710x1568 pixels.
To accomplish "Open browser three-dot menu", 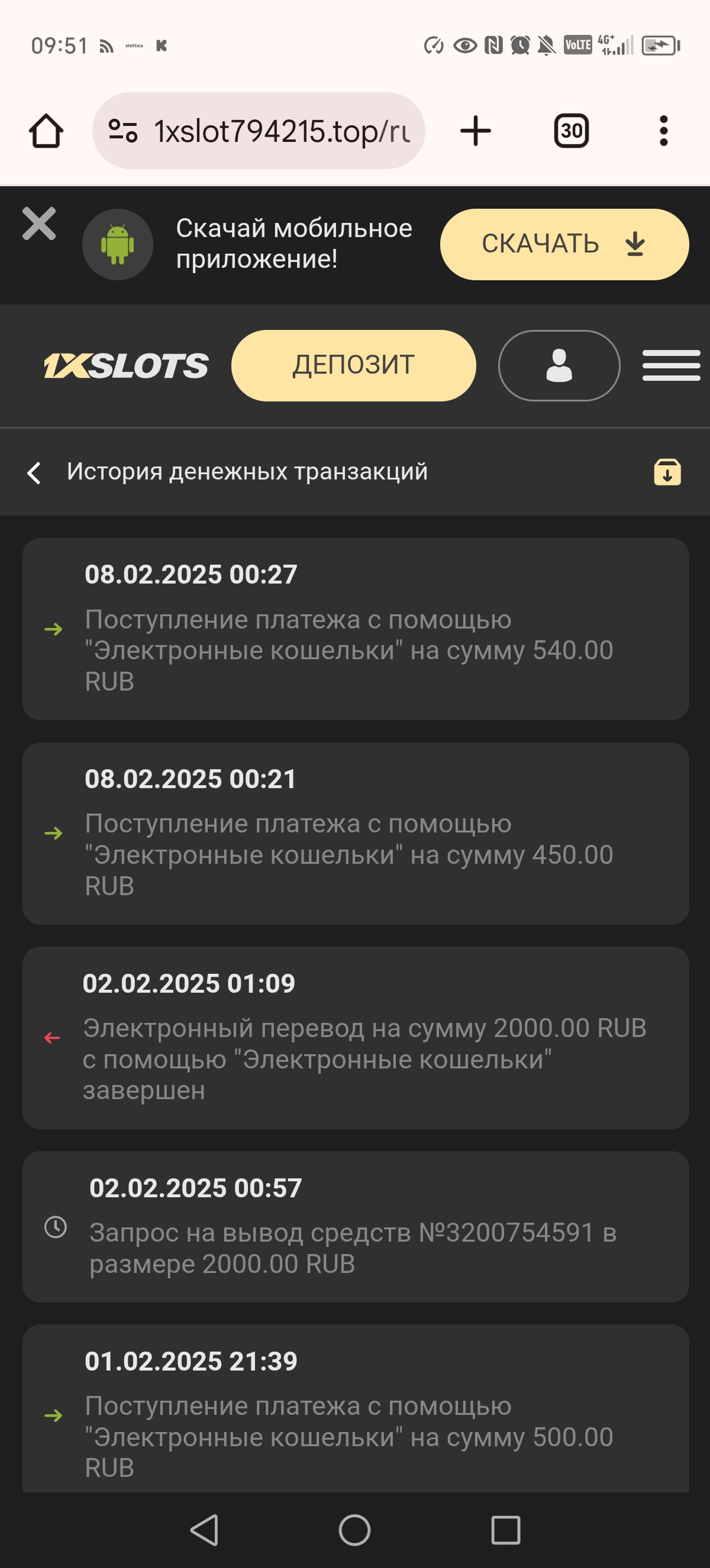I will [x=663, y=131].
